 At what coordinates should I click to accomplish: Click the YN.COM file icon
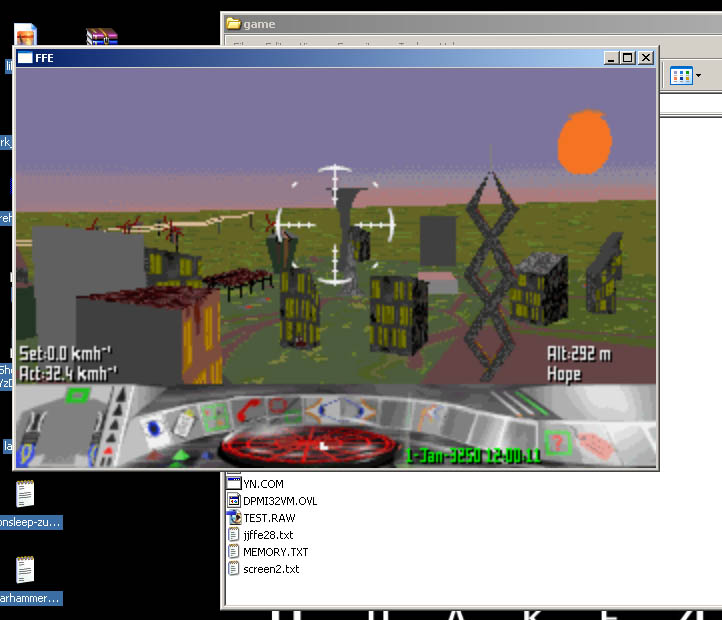pyautogui.click(x=234, y=483)
